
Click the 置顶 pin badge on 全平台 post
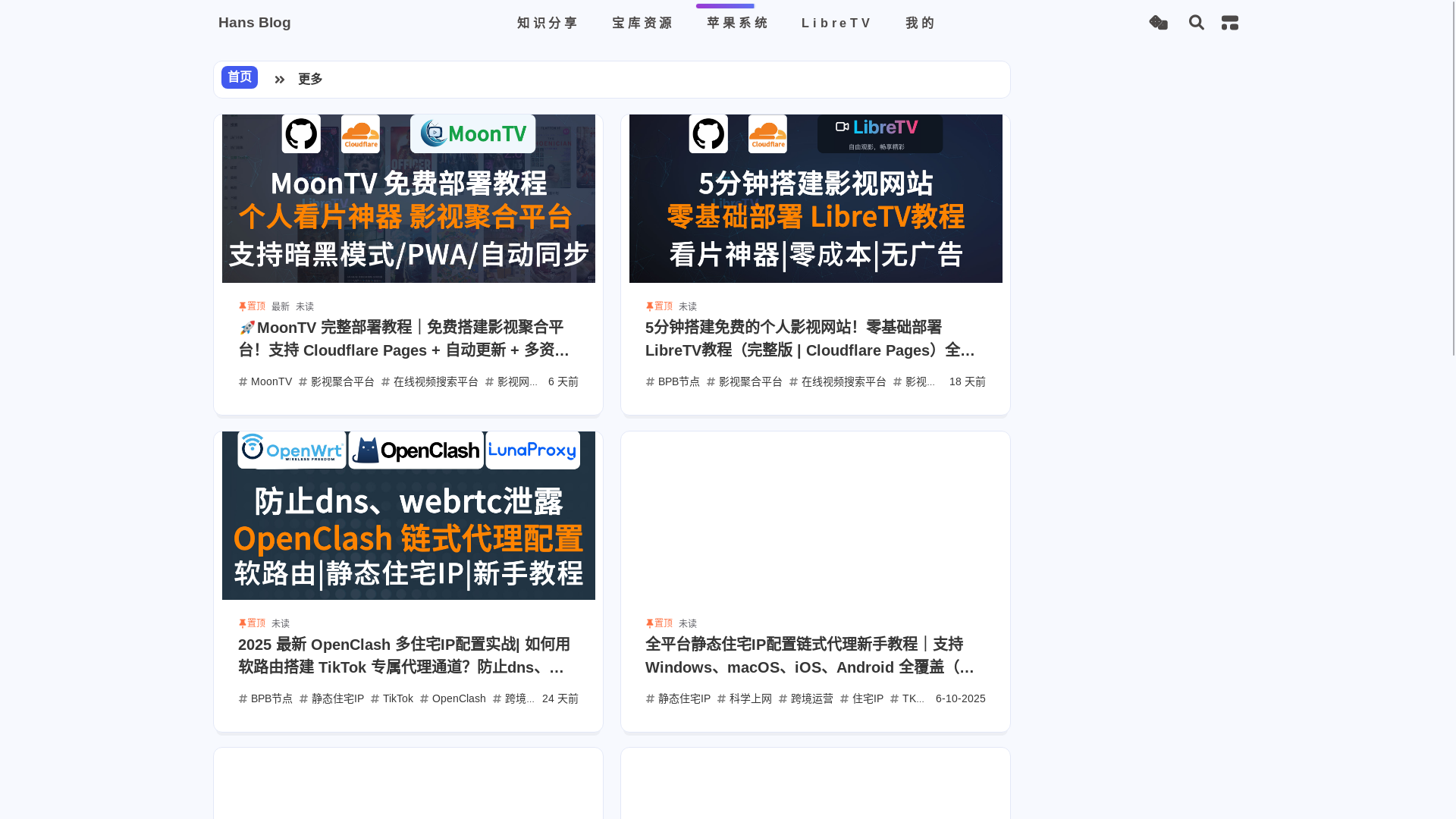coord(659,623)
